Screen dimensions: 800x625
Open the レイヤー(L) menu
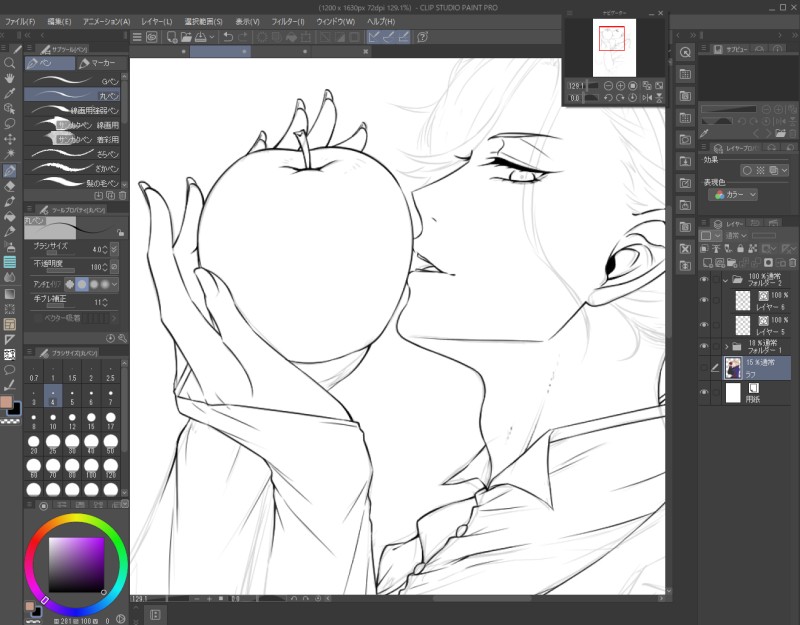[157, 21]
